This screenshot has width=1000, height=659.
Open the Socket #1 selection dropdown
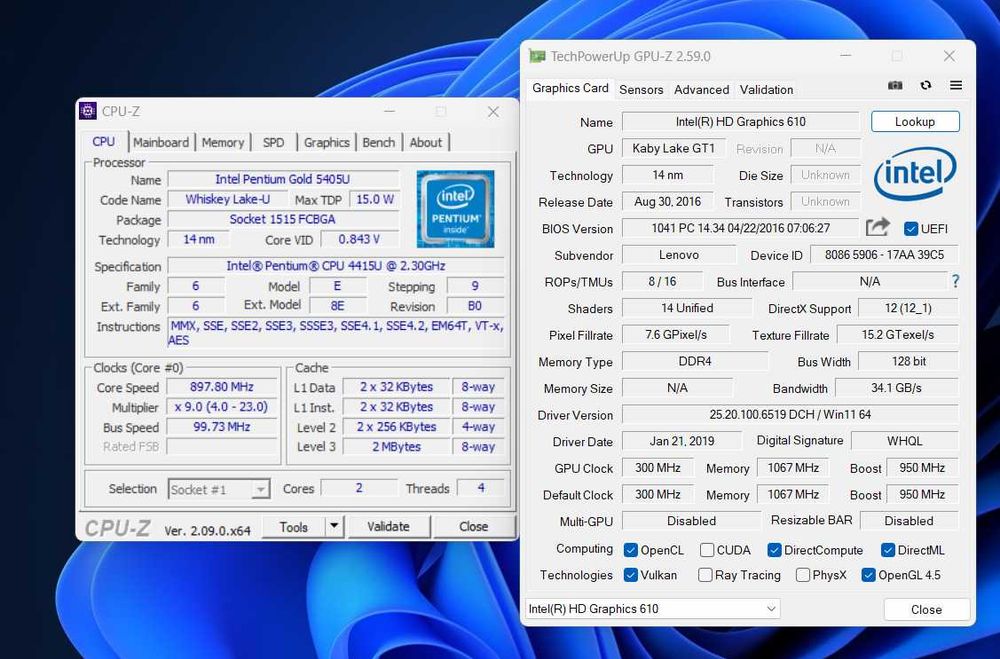pos(219,489)
